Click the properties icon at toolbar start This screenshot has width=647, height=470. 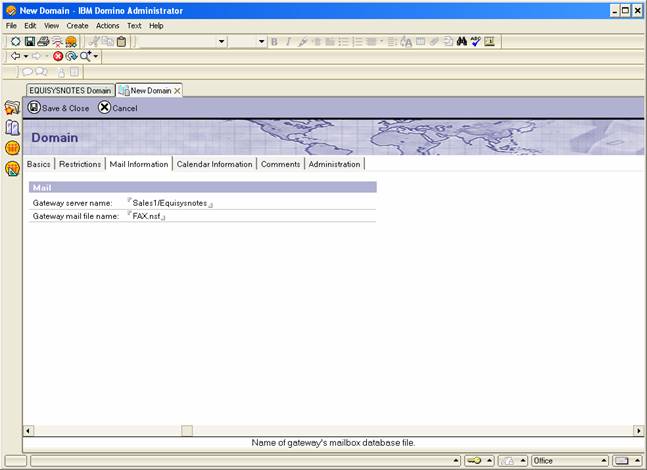(x=16, y=42)
